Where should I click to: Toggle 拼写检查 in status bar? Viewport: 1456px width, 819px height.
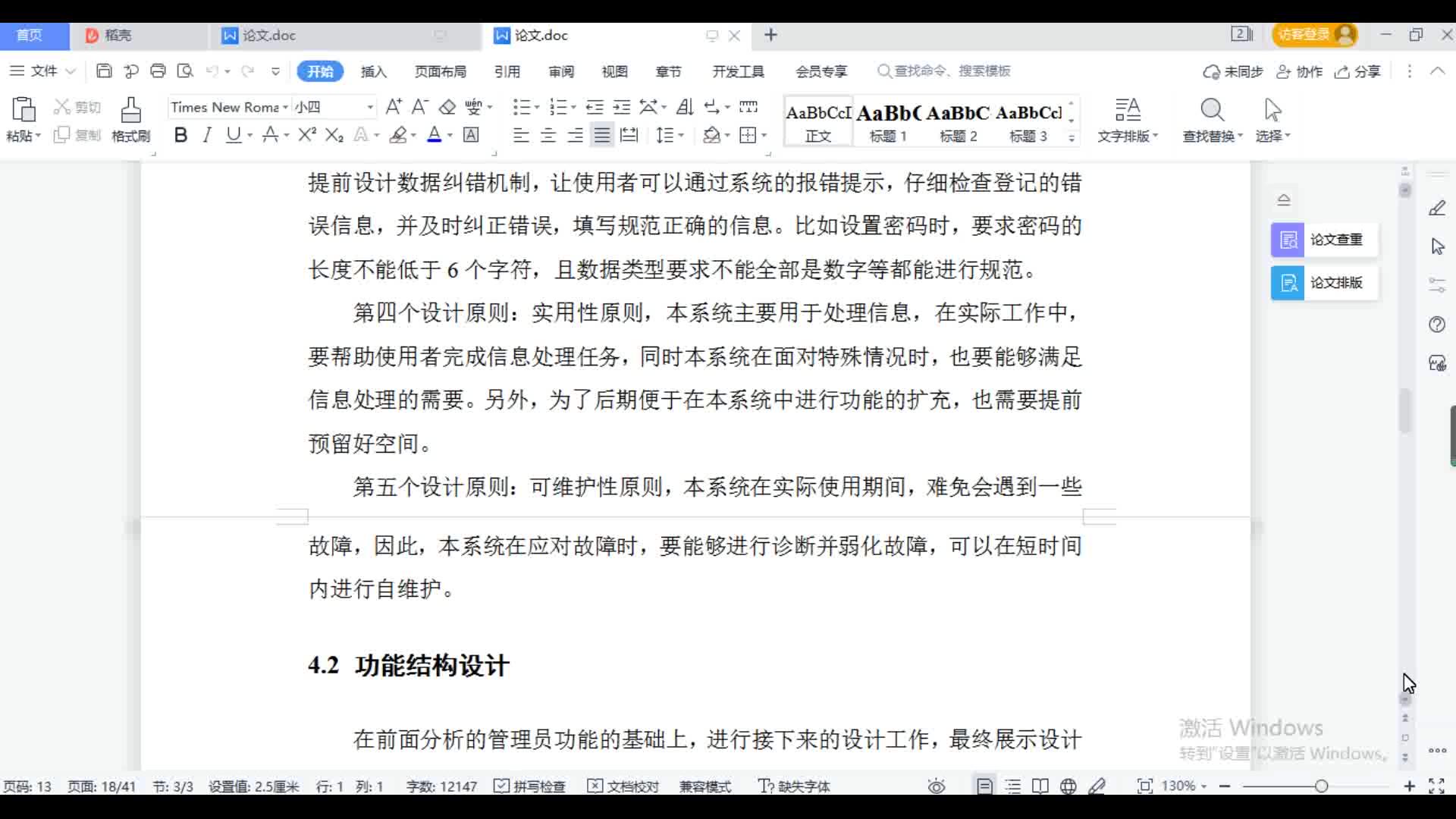point(530,786)
